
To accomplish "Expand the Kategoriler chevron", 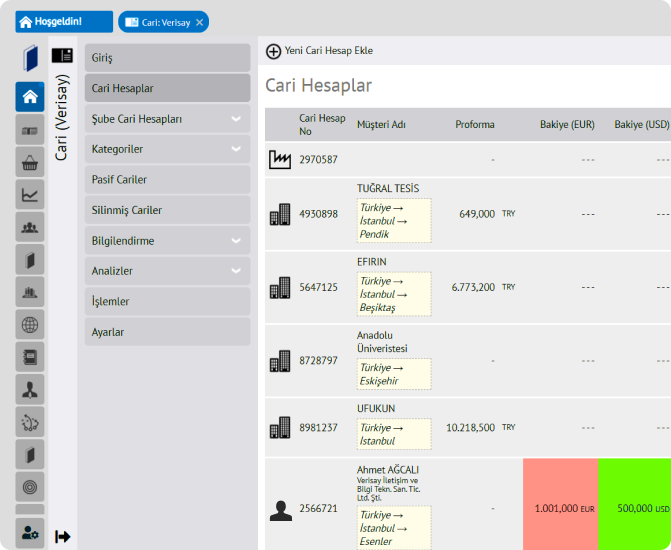I will (x=236, y=149).
